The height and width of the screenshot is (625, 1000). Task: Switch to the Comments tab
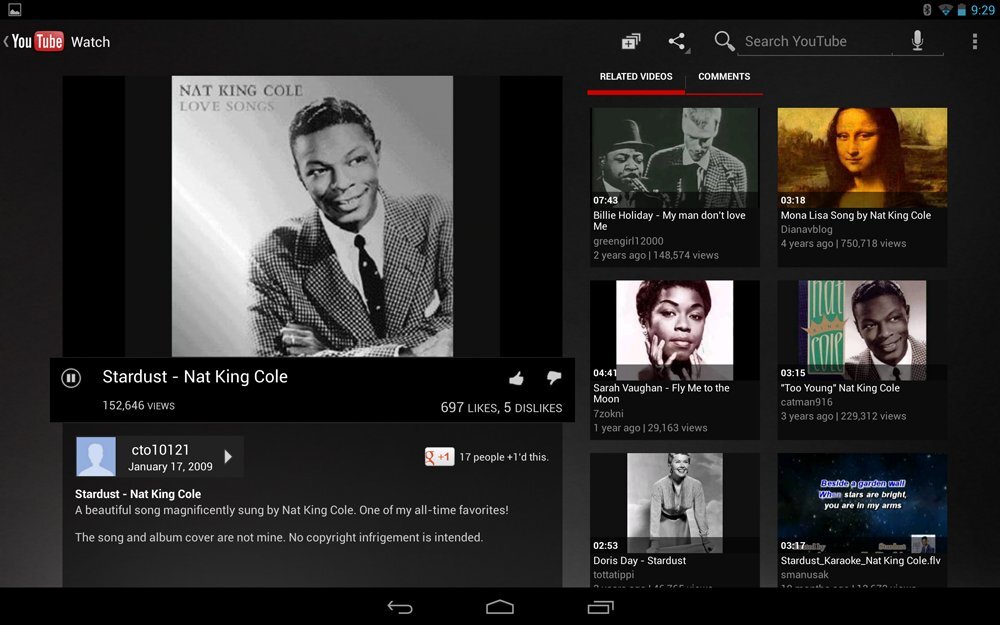coord(724,77)
